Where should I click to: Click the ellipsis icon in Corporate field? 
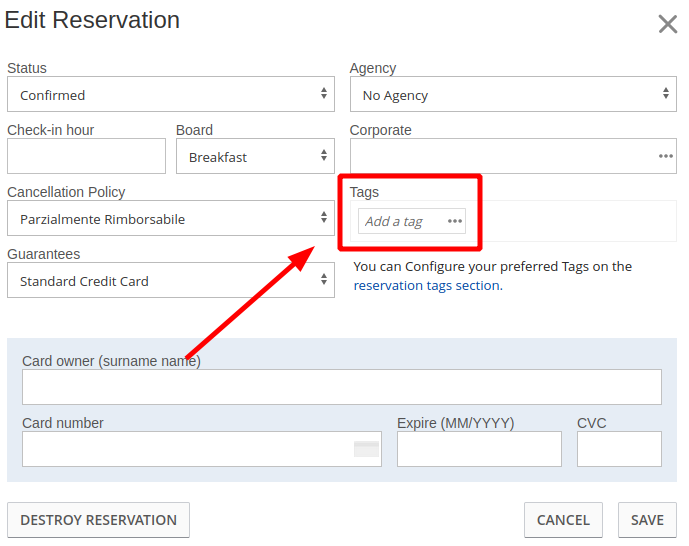click(x=665, y=156)
